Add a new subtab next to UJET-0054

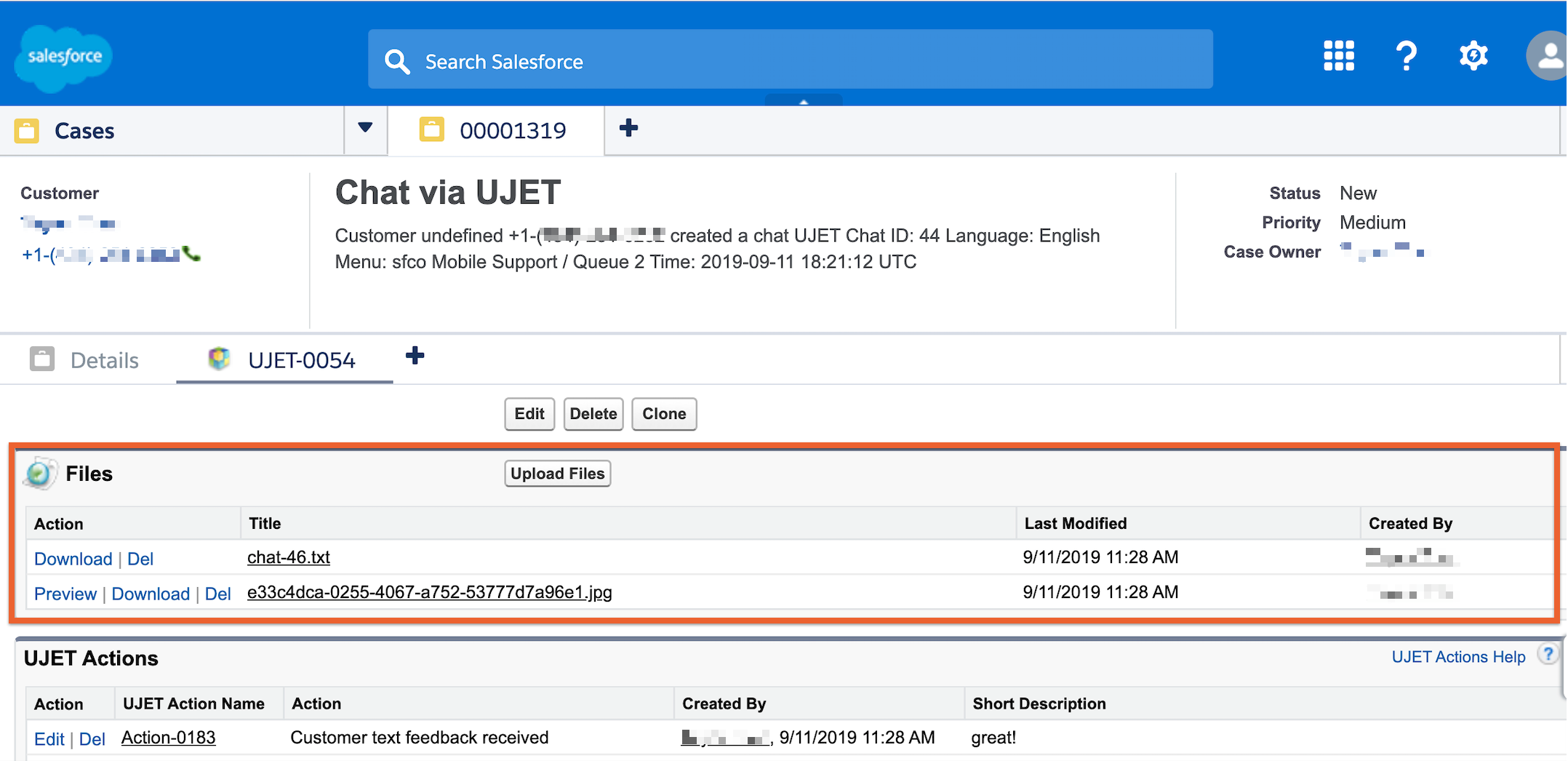click(x=415, y=356)
